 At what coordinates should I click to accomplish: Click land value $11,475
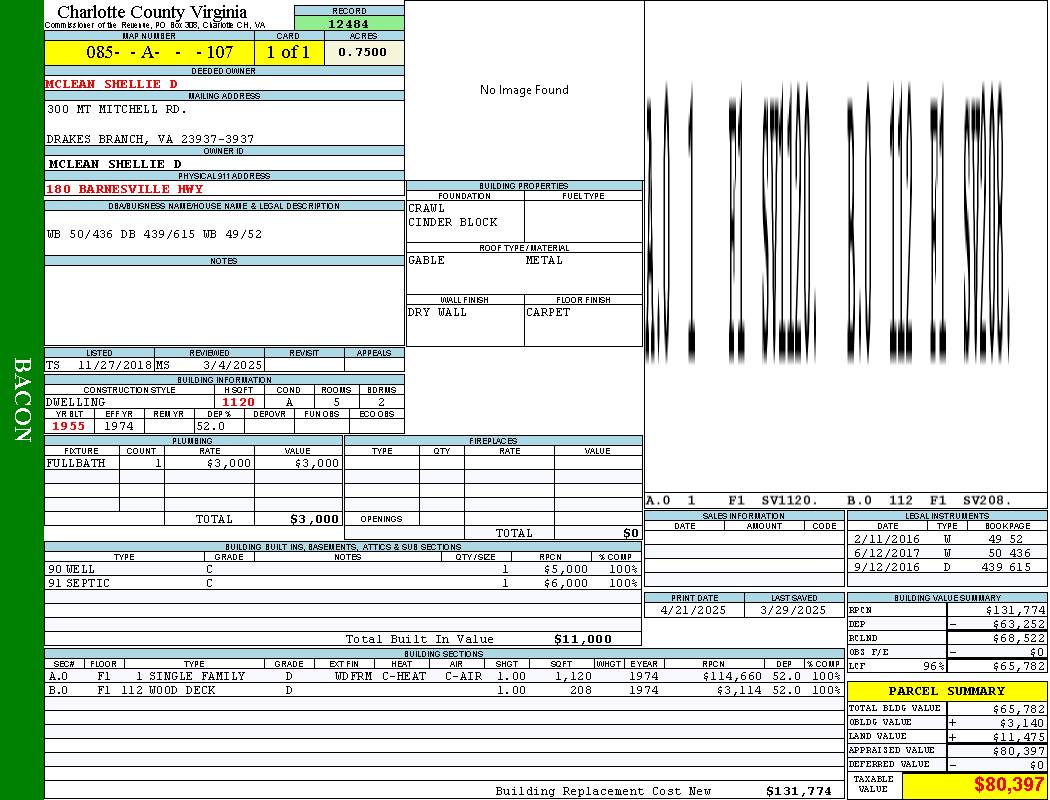coord(1019,737)
